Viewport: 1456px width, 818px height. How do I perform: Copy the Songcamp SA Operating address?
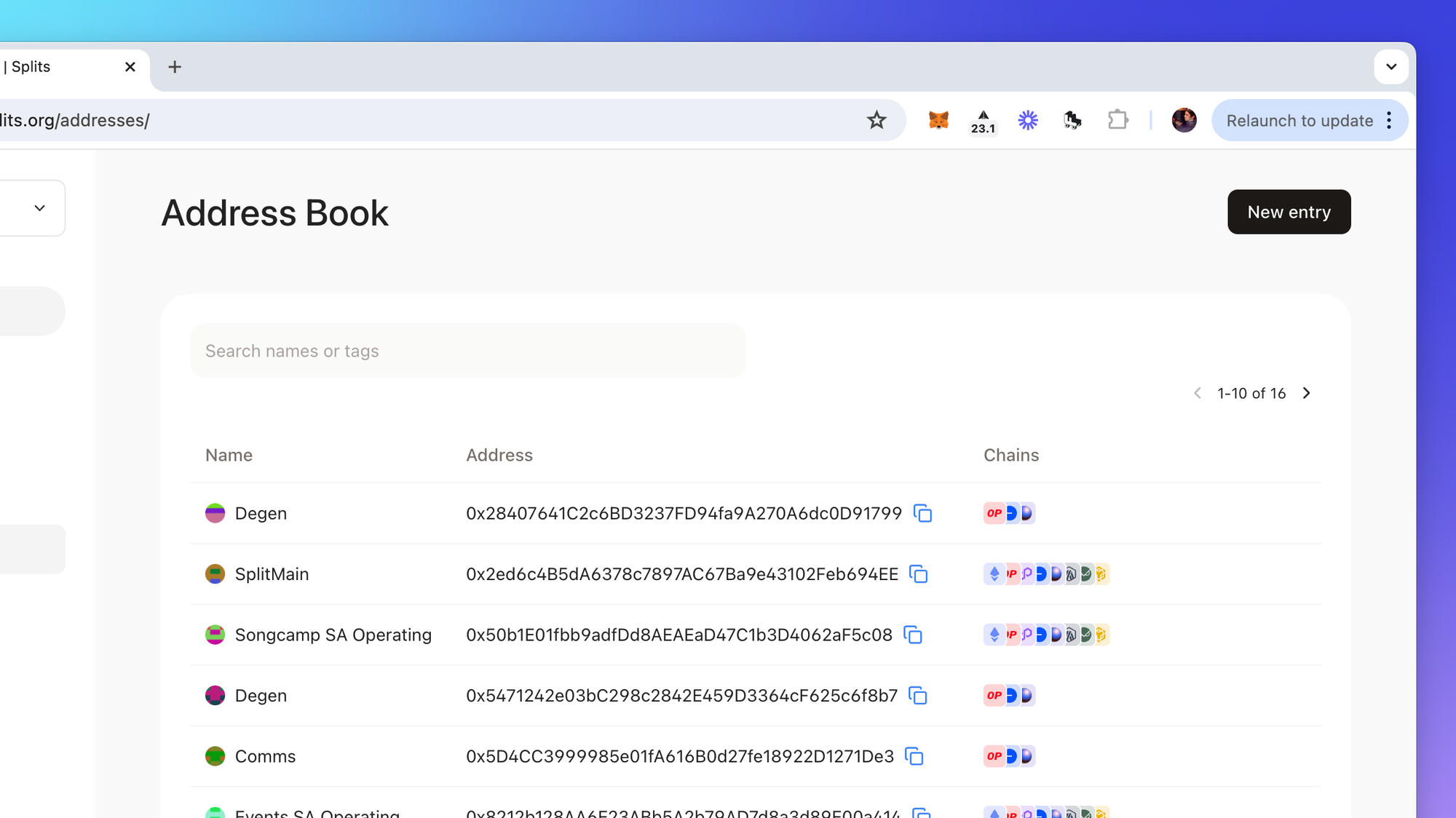913,635
